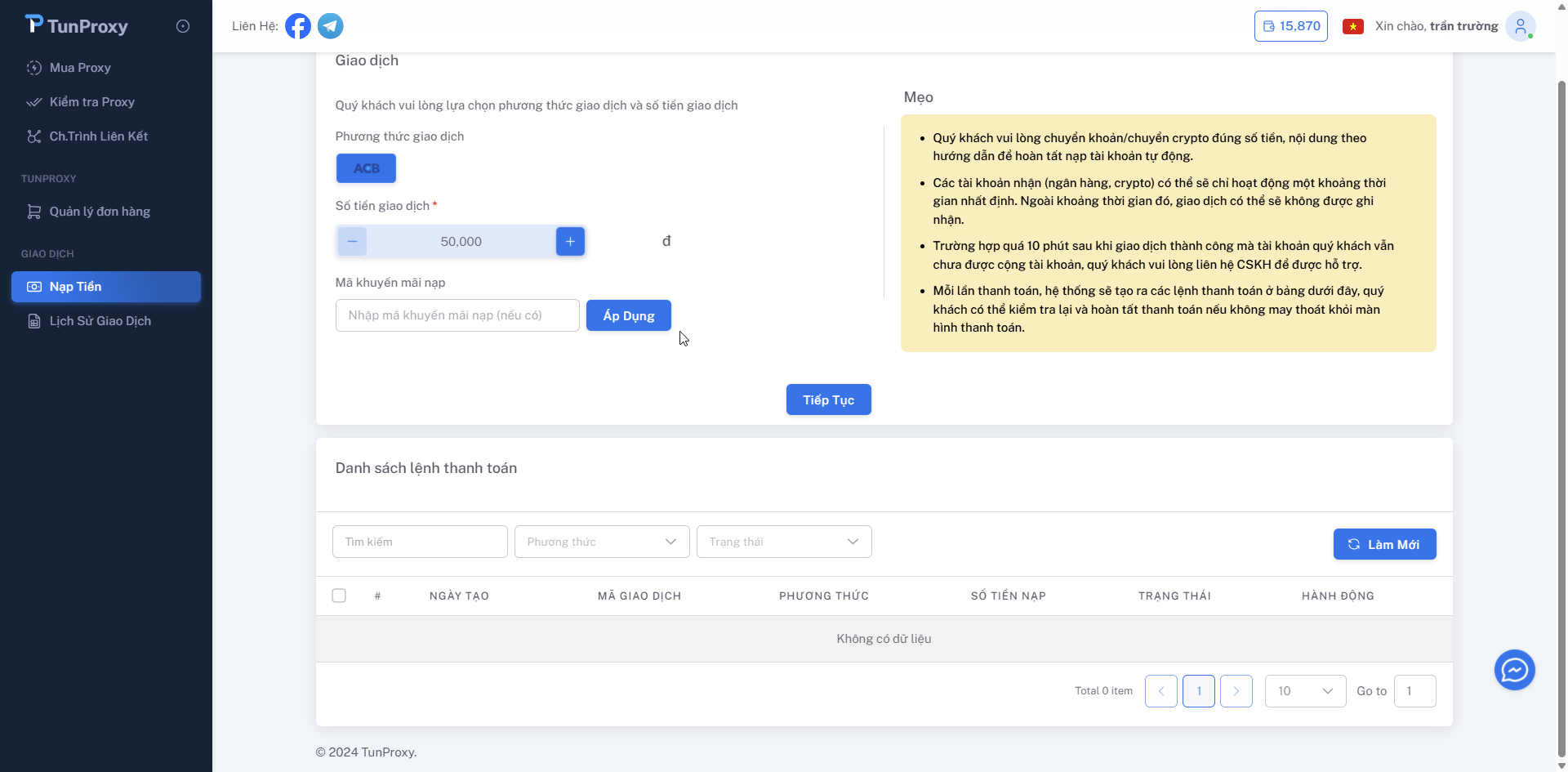Click the wallet balance 15,870 badge
The height and width of the screenshot is (772, 1568).
1290,26
